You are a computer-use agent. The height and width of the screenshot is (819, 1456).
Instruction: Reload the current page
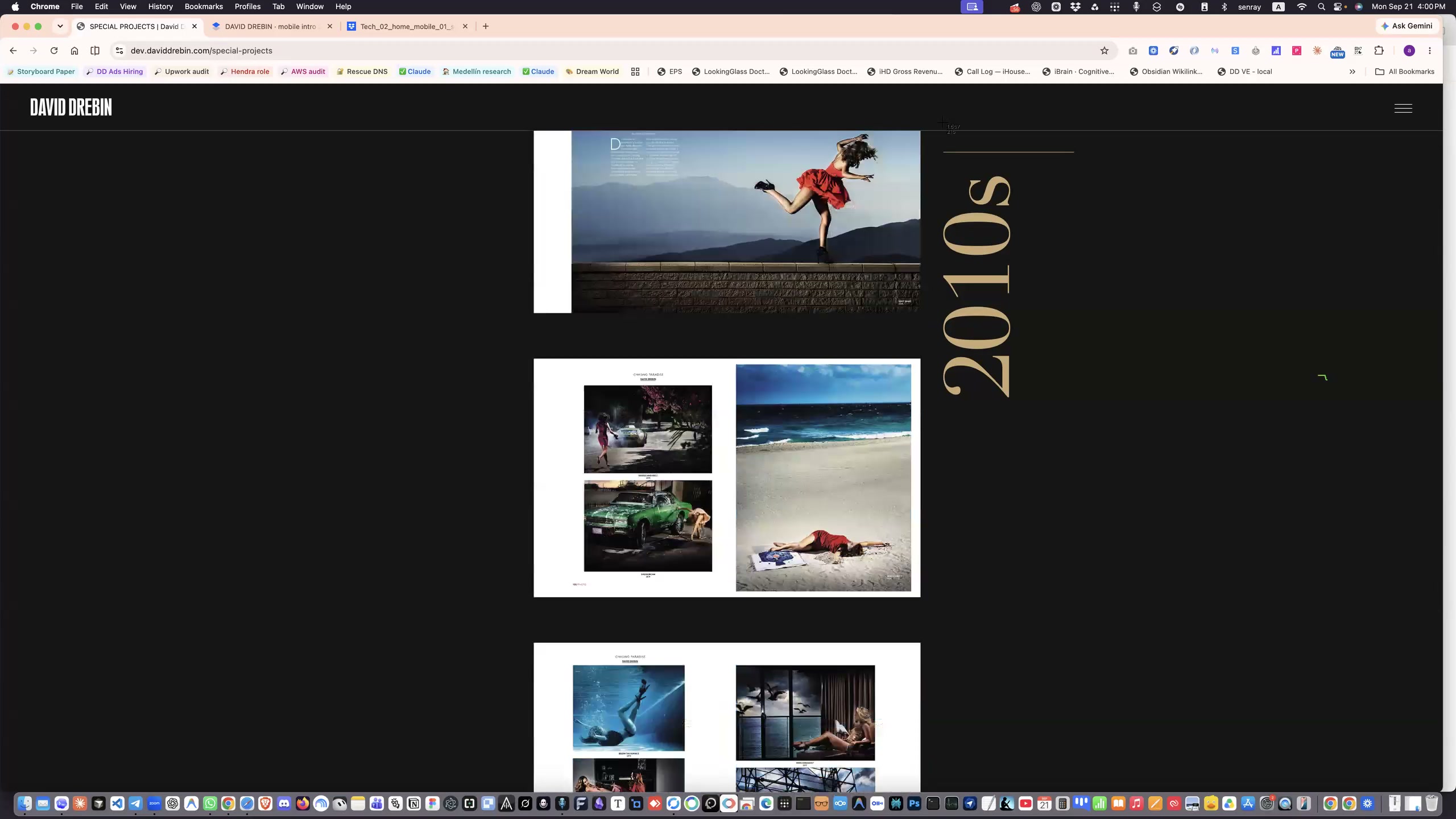(54, 51)
